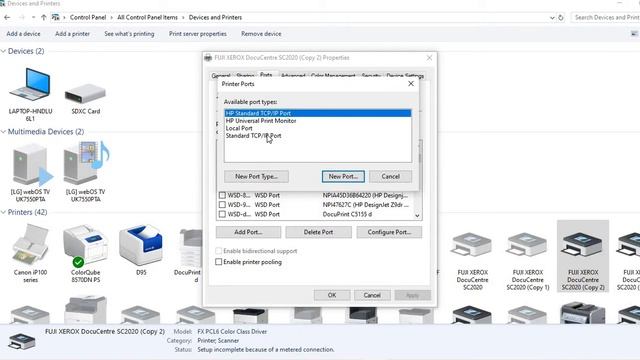Enable printer pooling checkbox
This screenshot has height=360, width=640.
[x=218, y=262]
